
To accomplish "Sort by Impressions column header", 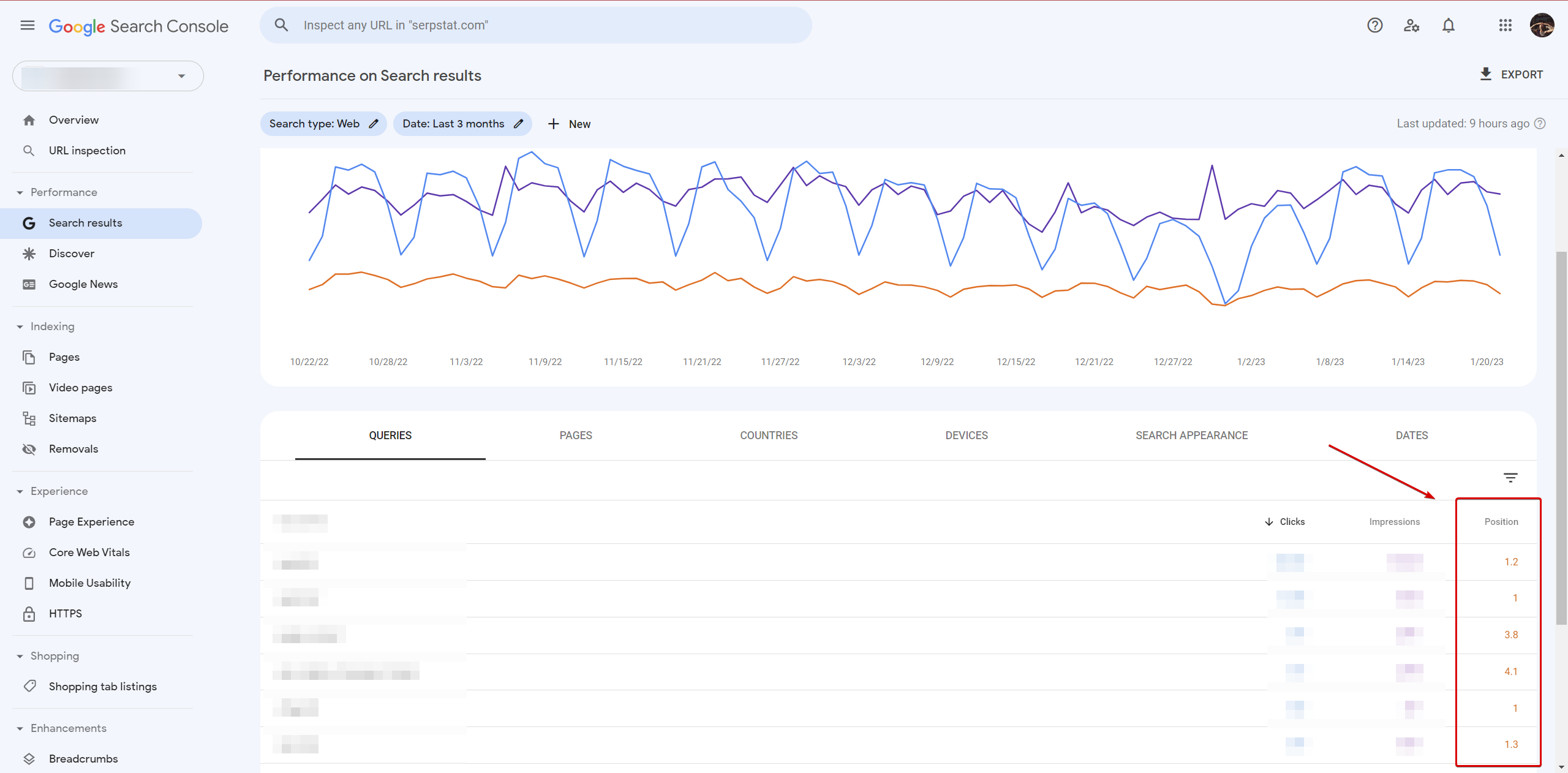I will coord(1395,522).
